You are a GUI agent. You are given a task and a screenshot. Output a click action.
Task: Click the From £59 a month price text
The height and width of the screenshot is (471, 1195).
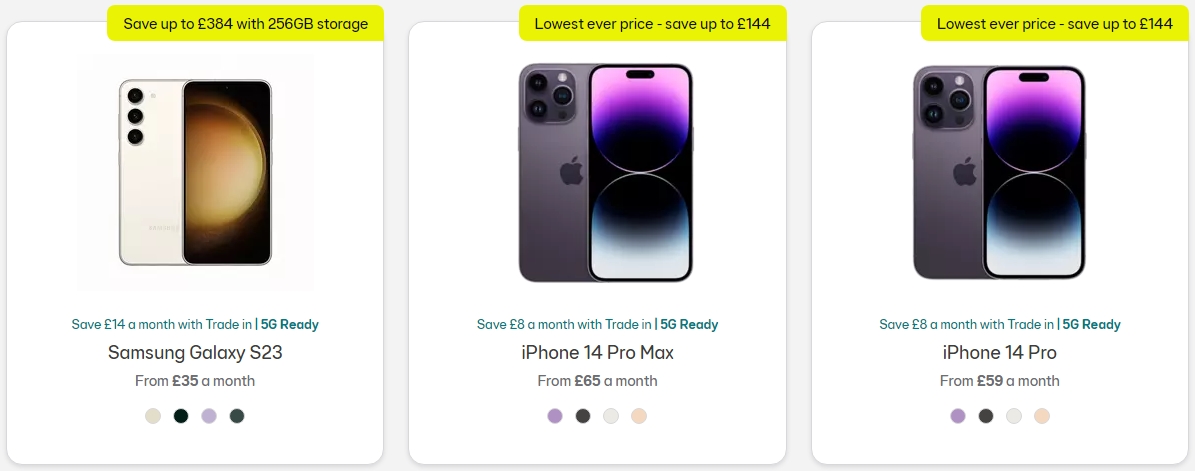pyautogui.click(x=1000, y=381)
